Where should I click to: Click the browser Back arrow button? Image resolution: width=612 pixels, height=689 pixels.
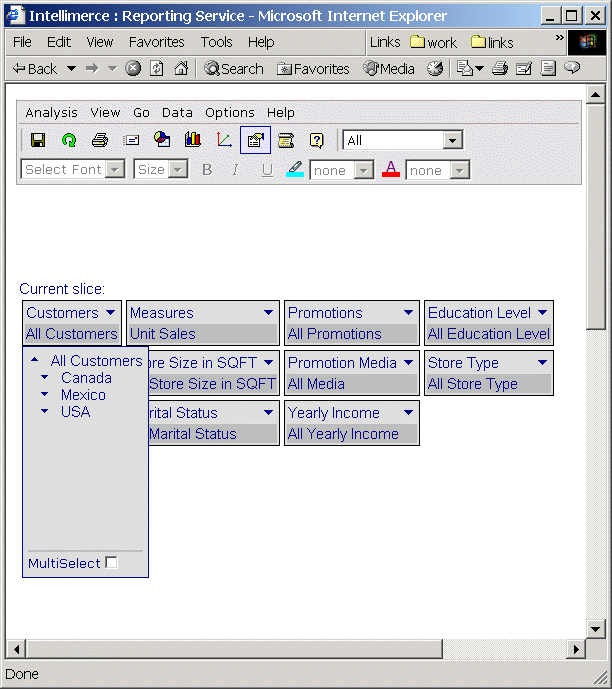point(35,69)
